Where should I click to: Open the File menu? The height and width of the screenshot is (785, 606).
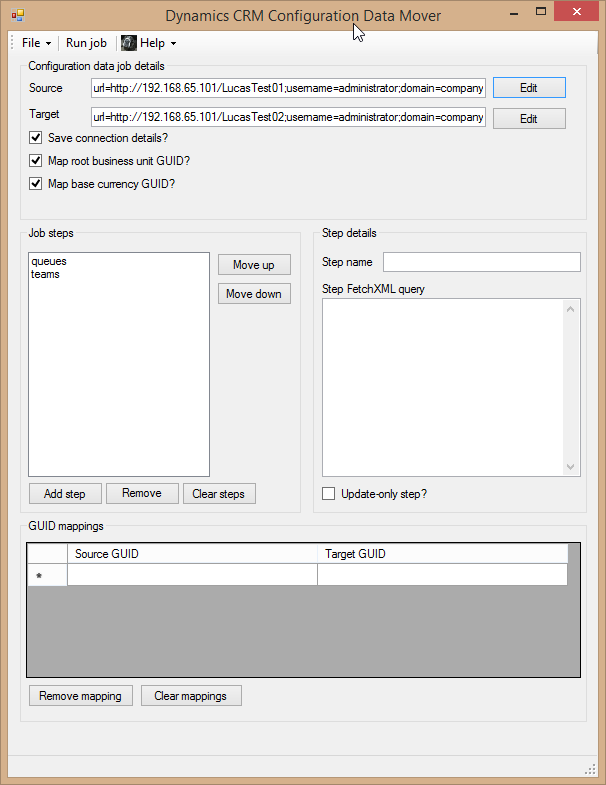(36, 43)
